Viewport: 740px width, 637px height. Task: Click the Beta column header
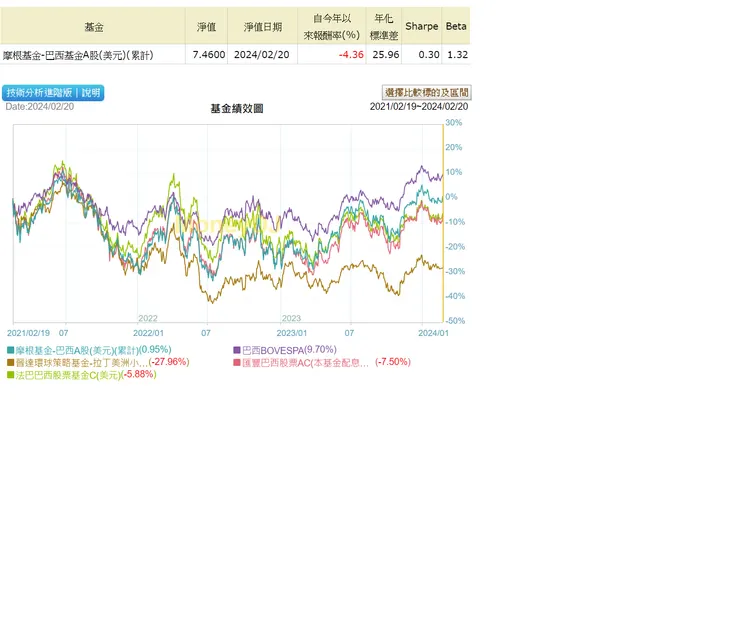point(456,26)
